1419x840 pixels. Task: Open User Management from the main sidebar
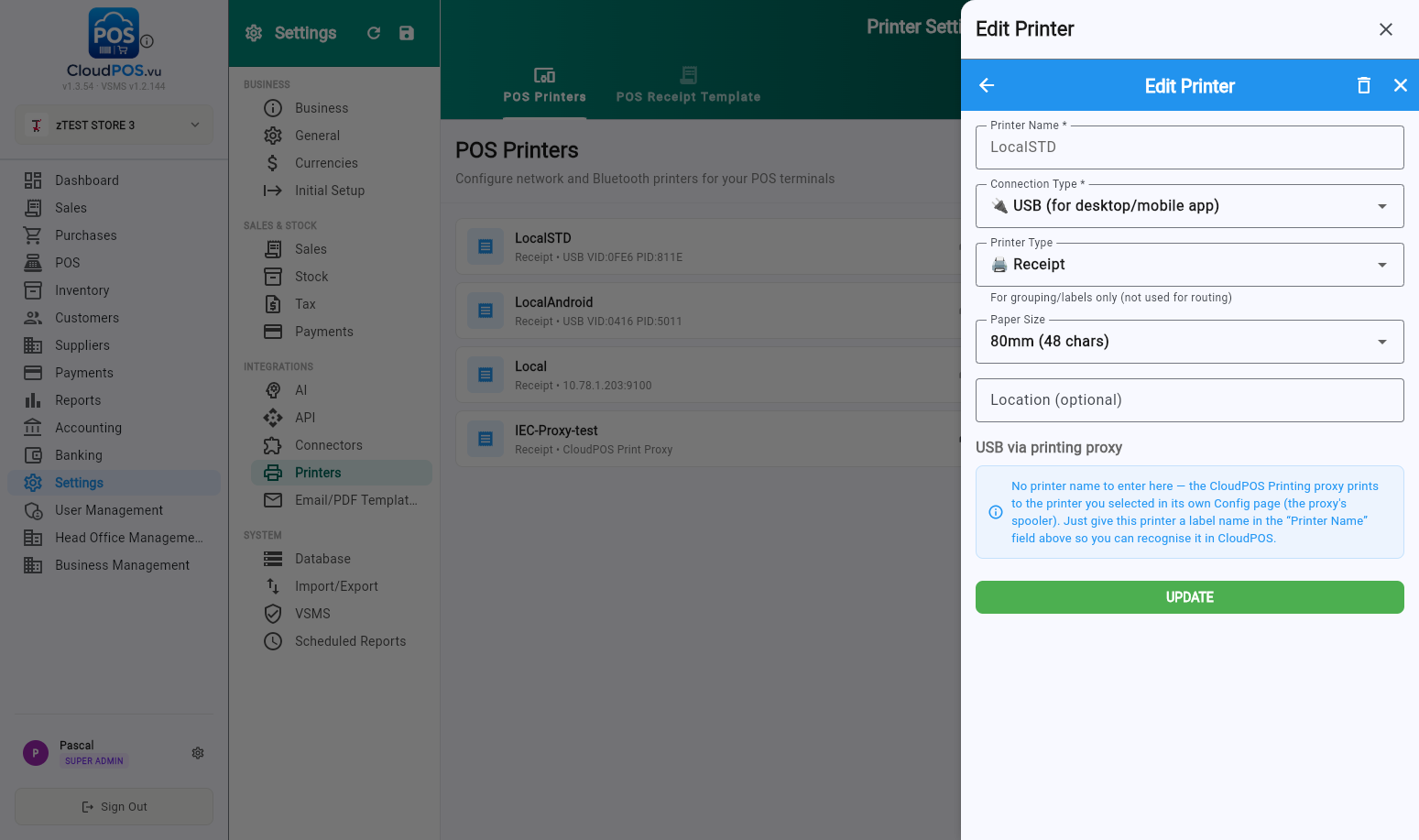114,510
